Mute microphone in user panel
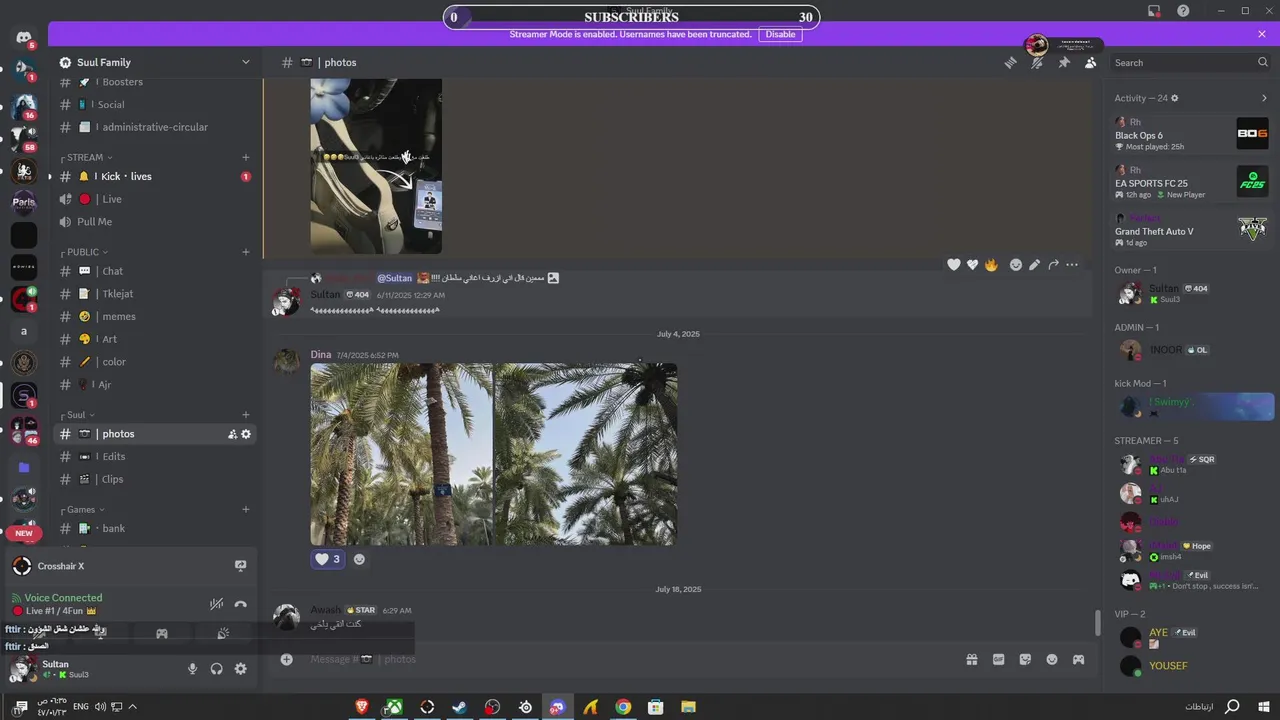Viewport: 1280px width, 720px height. 192,669
